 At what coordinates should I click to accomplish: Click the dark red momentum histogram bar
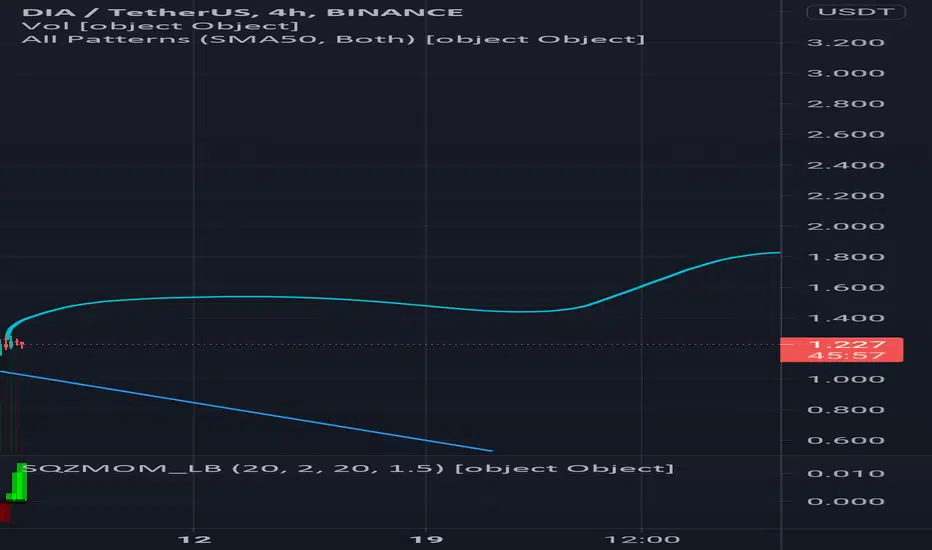coord(5,512)
